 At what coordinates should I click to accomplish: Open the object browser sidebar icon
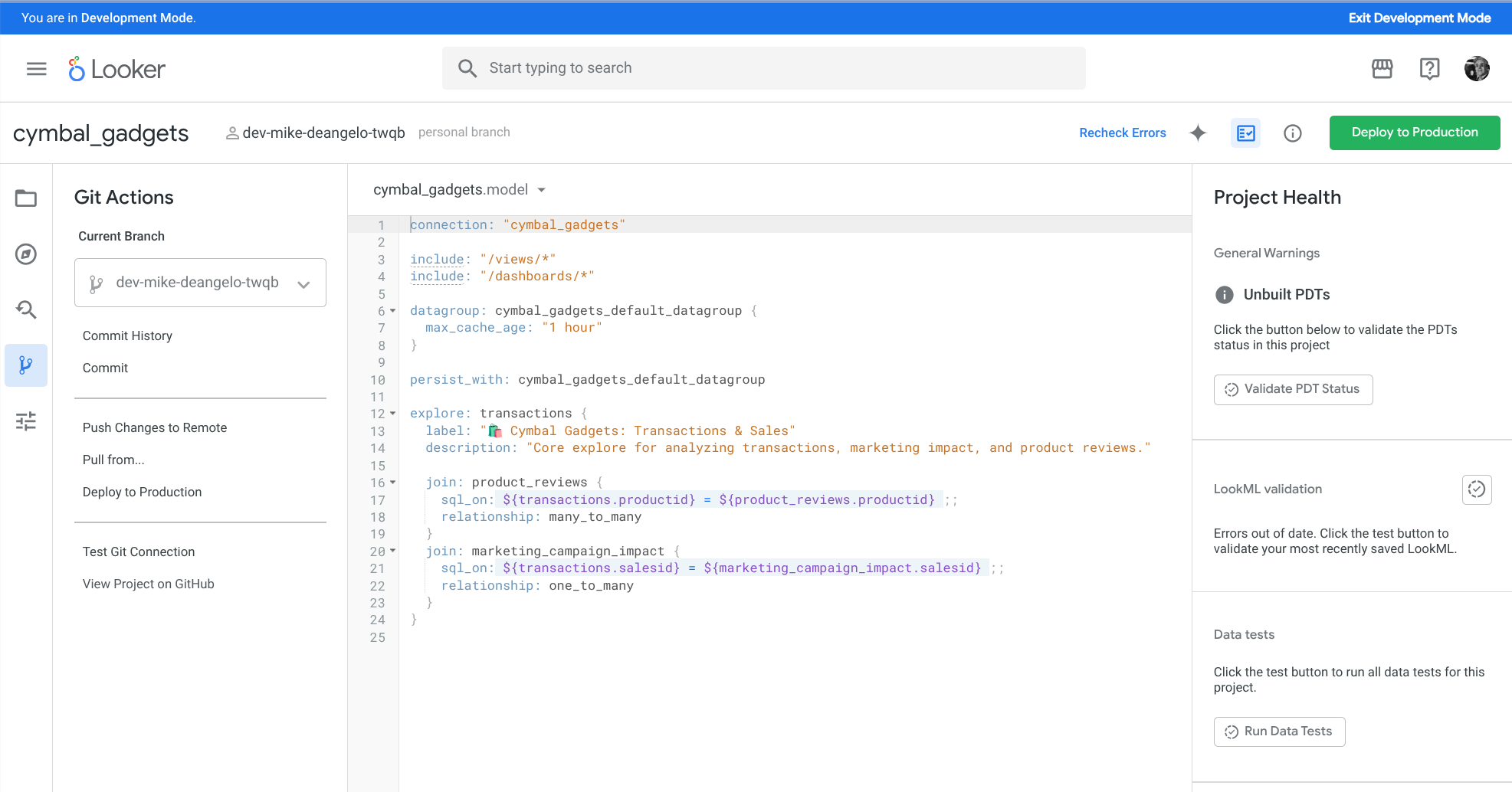(25, 254)
